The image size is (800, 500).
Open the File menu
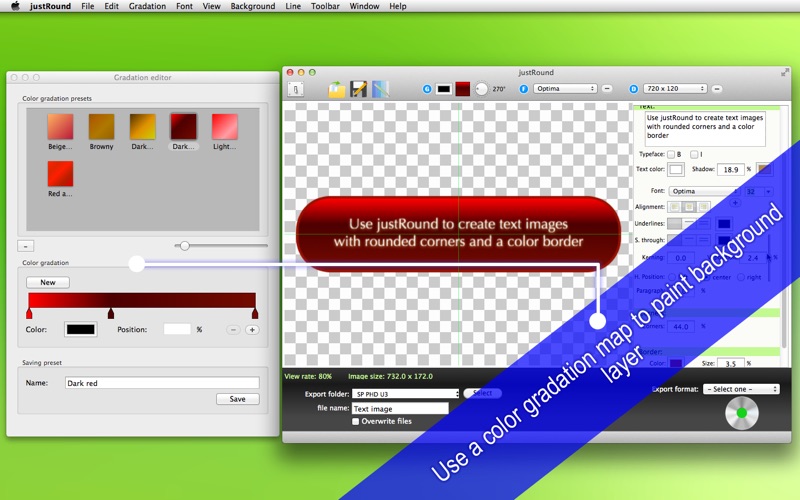[x=88, y=6]
